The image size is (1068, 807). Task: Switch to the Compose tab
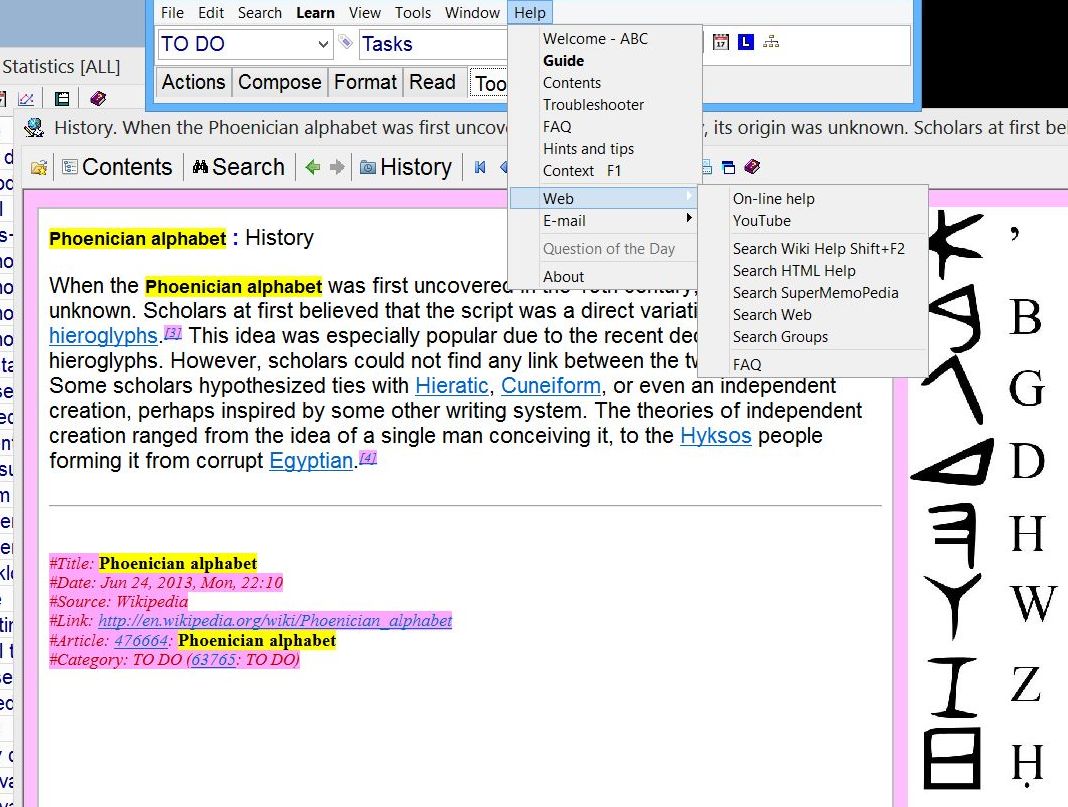pos(279,82)
